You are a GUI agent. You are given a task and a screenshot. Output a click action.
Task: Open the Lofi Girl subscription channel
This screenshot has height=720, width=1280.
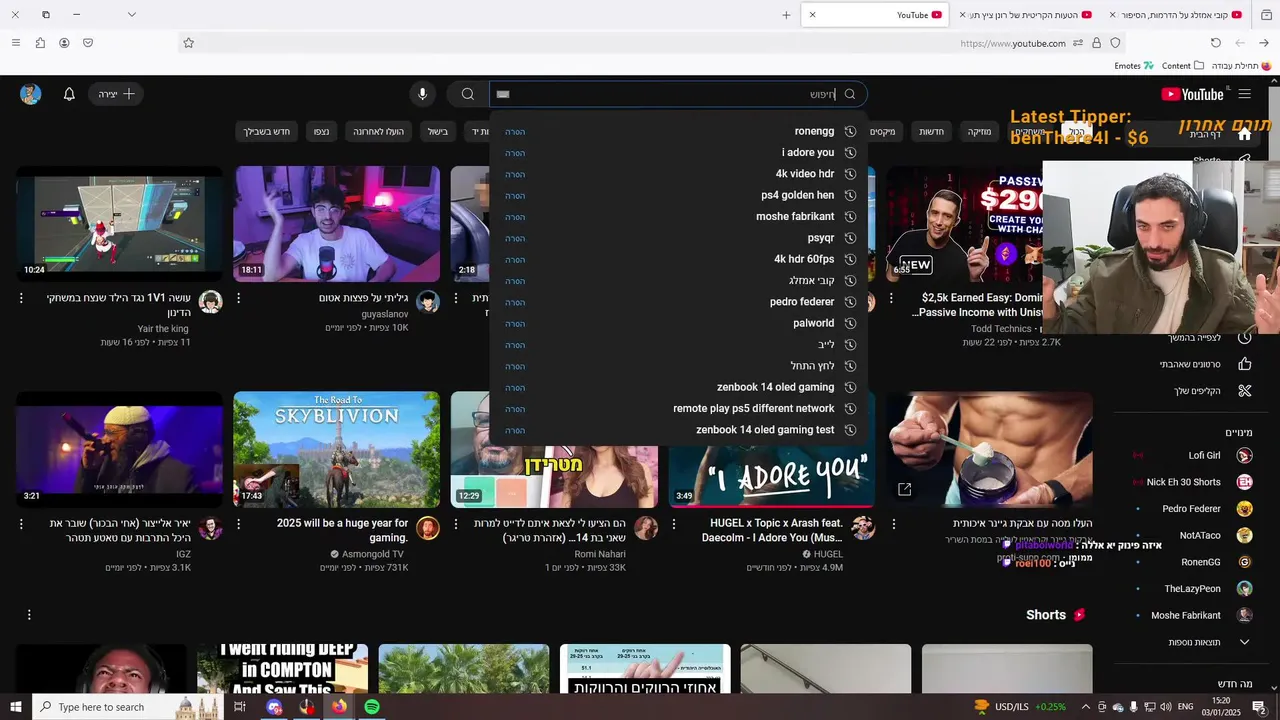tap(1203, 455)
